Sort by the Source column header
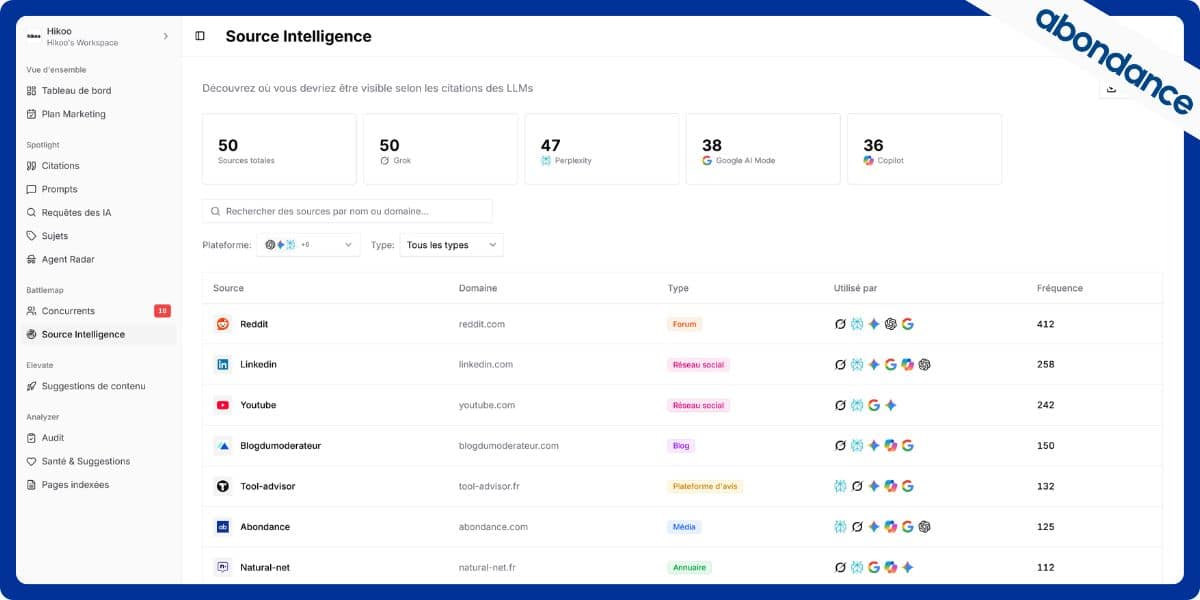Screen dimensions: 1200x600 click(x=228, y=288)
